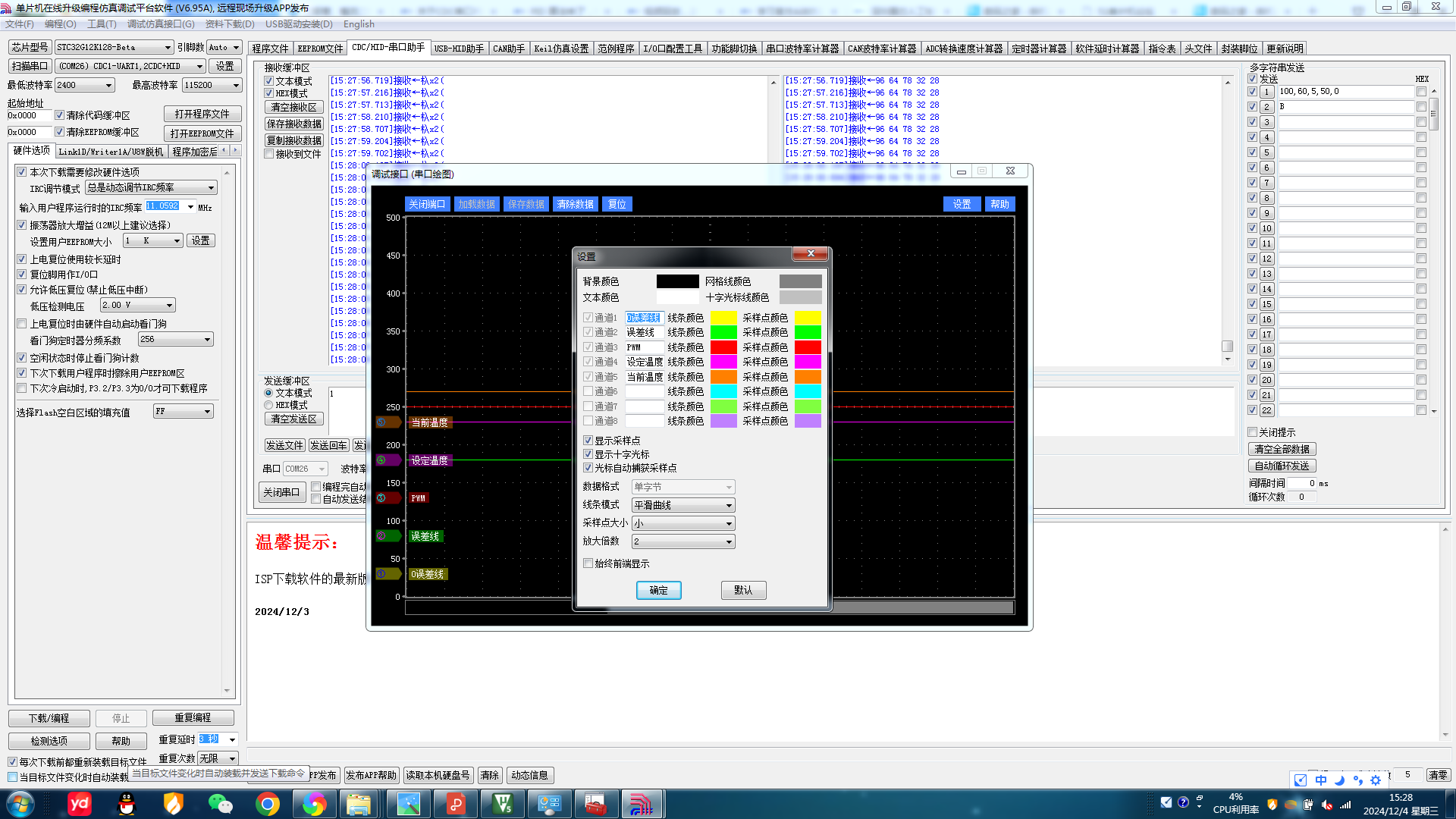This screenshot has width=1456, height=819.
Task: Click 默认 button in settings dialog
Action: coord(743,590)
